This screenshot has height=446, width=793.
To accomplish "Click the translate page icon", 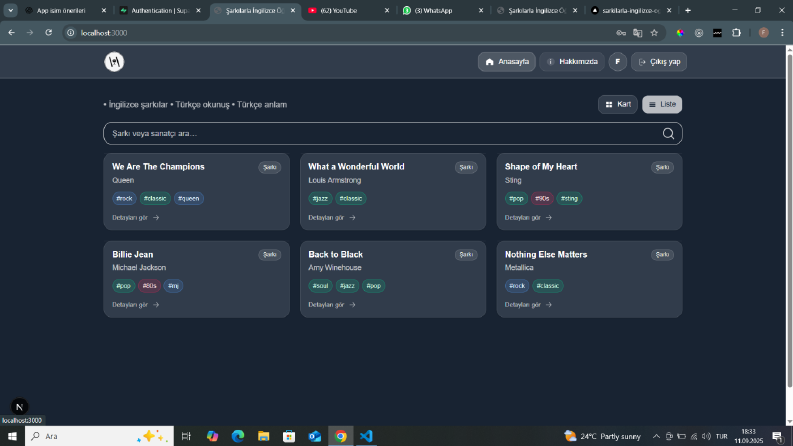I will click(x=638, y=33).
